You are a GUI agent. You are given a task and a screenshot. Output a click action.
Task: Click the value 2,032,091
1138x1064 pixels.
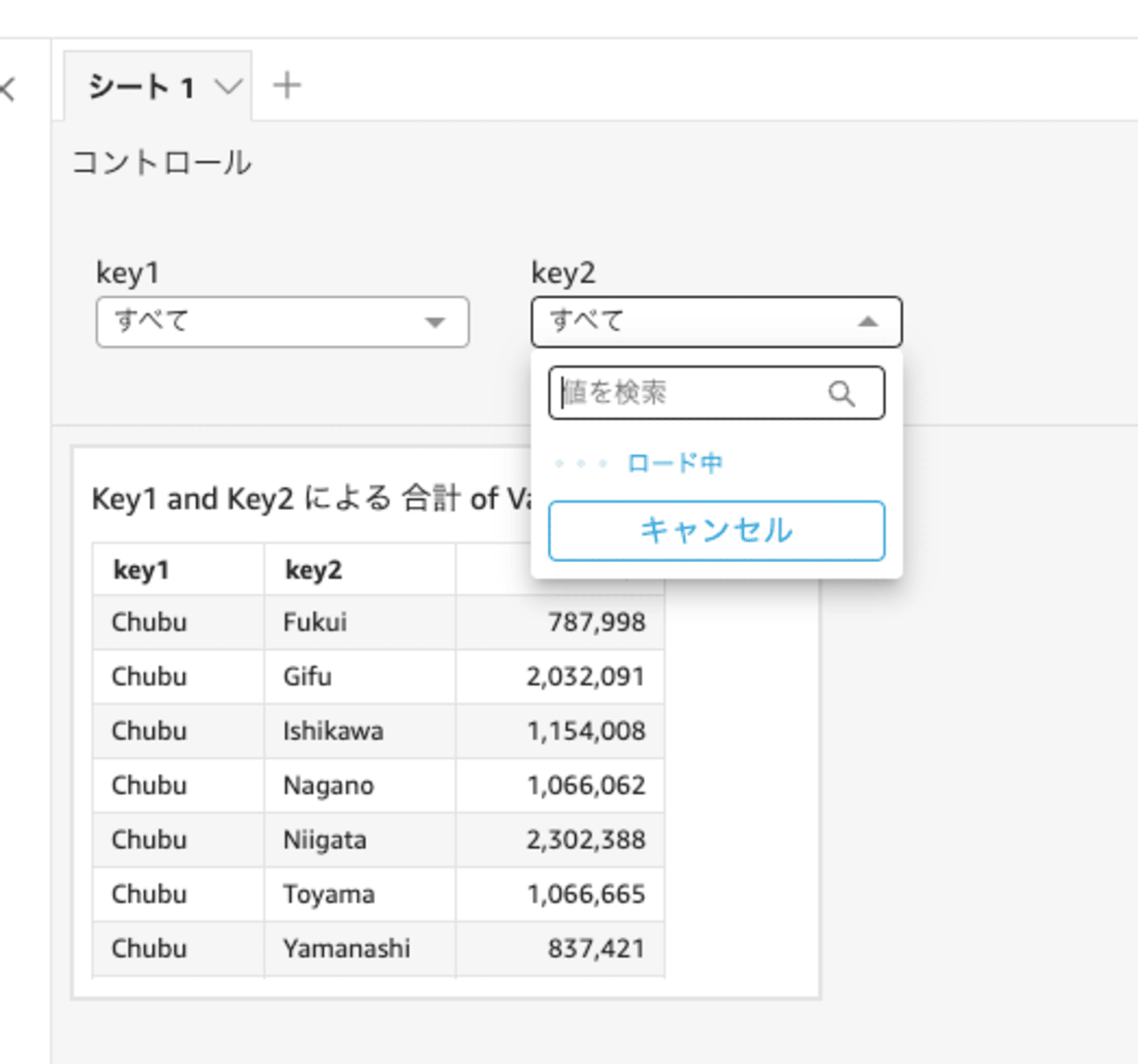(x=586, y=677)
